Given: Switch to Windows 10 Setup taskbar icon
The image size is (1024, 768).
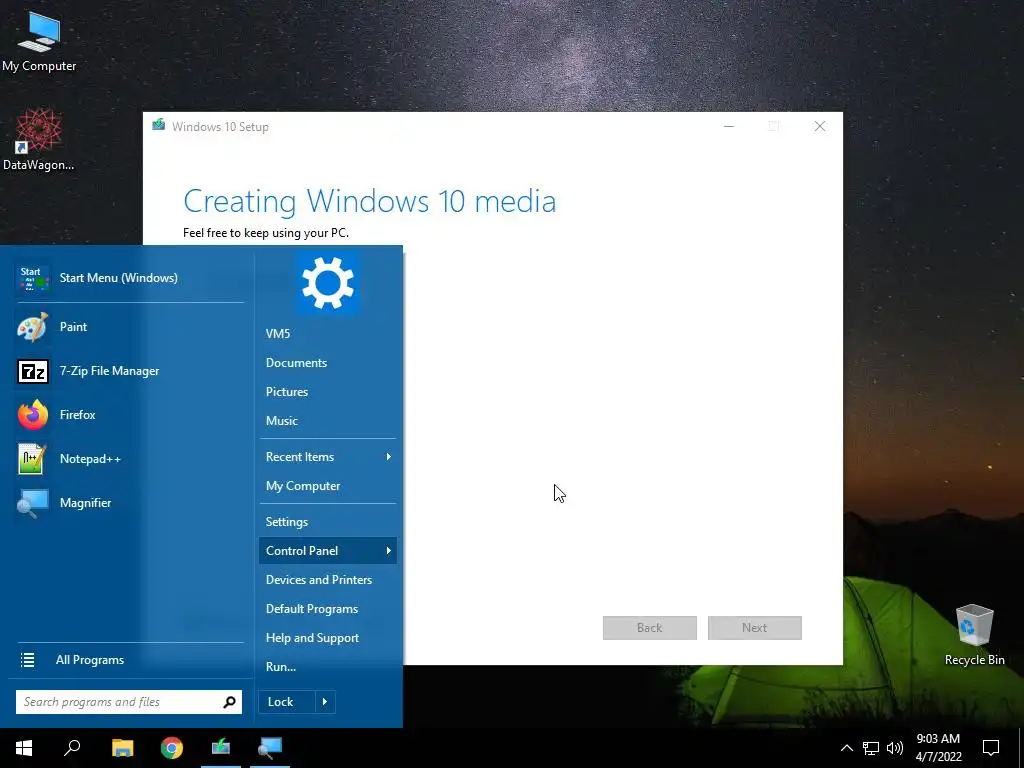Looking at the screenshot, I should point(221,748).
